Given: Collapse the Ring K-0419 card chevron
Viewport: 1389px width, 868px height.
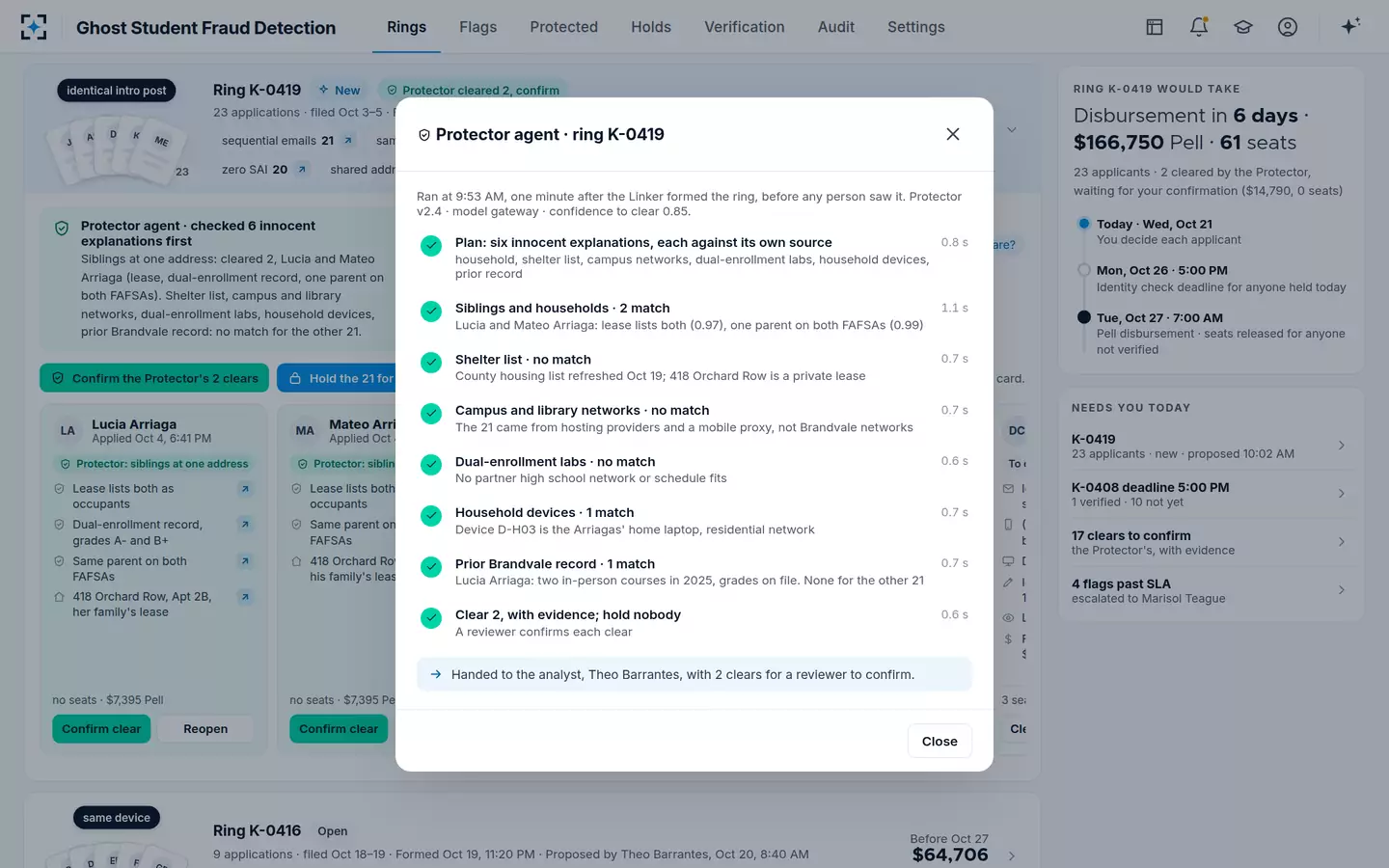Looking at the screenshot, I should click(x=1012, y=129).
